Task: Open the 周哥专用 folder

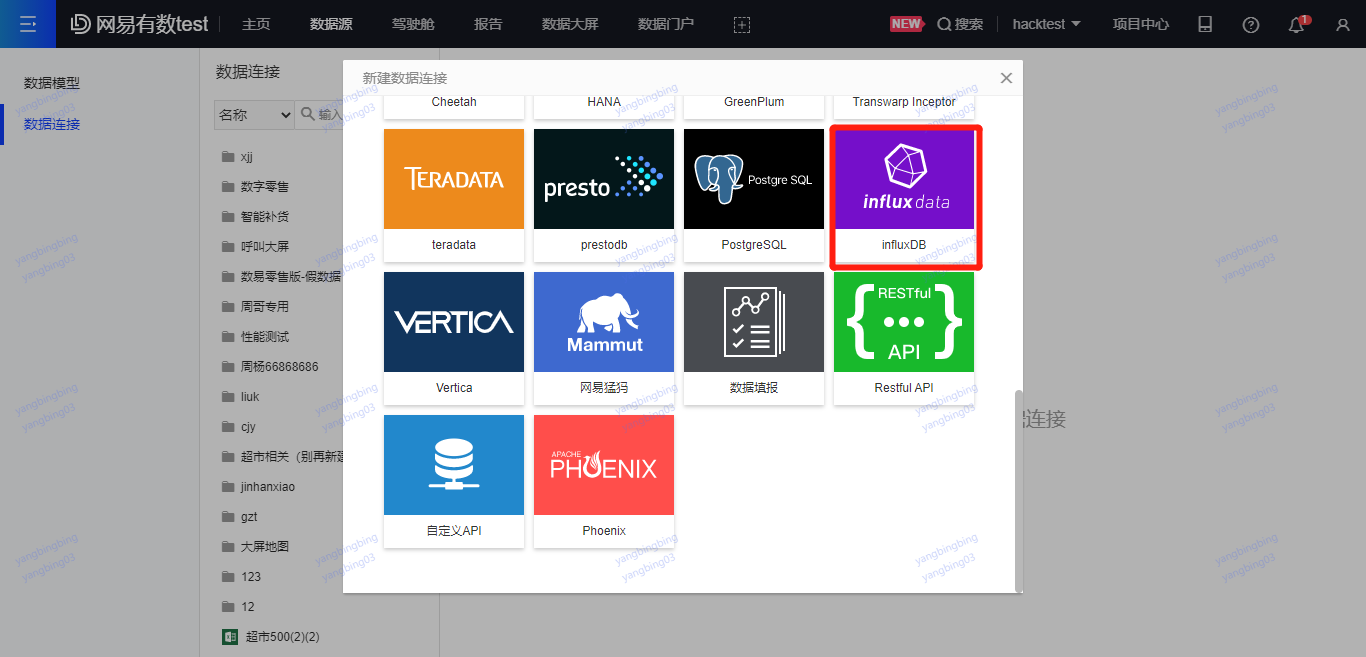Action: (x=255, y=307)
